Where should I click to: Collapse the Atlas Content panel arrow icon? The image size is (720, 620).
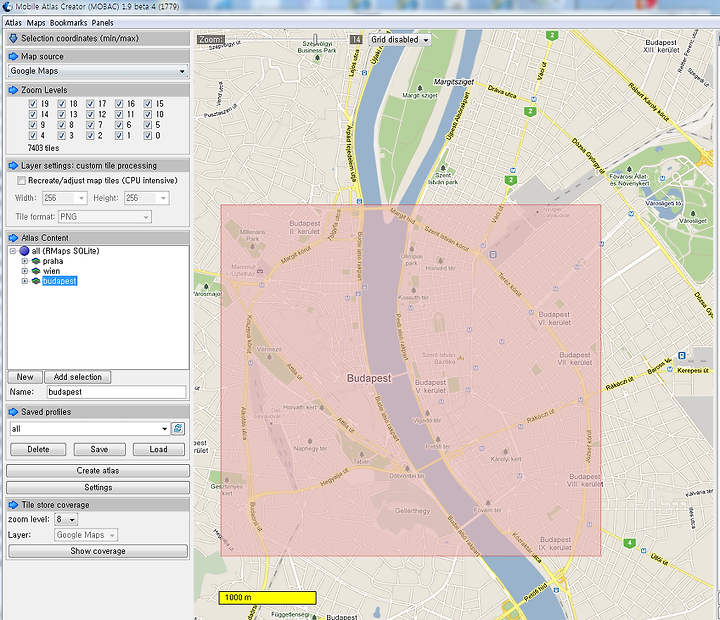13,237
